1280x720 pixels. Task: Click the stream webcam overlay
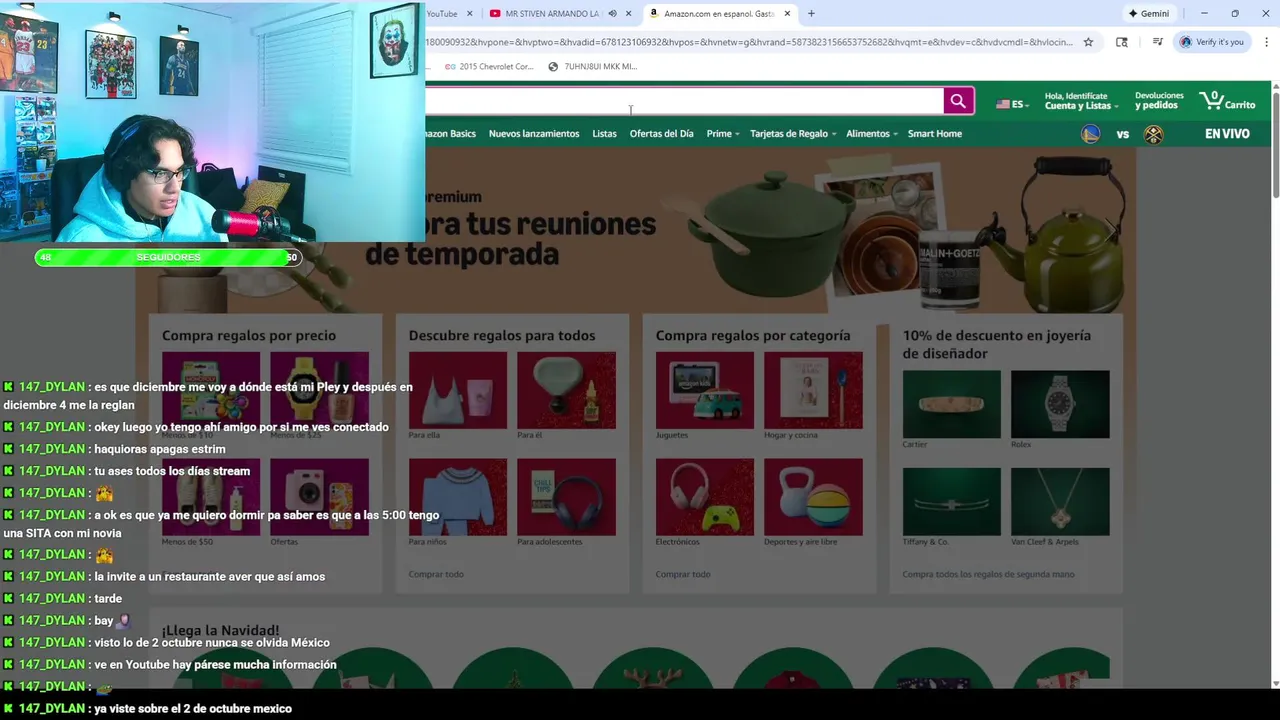coord(212,121)
